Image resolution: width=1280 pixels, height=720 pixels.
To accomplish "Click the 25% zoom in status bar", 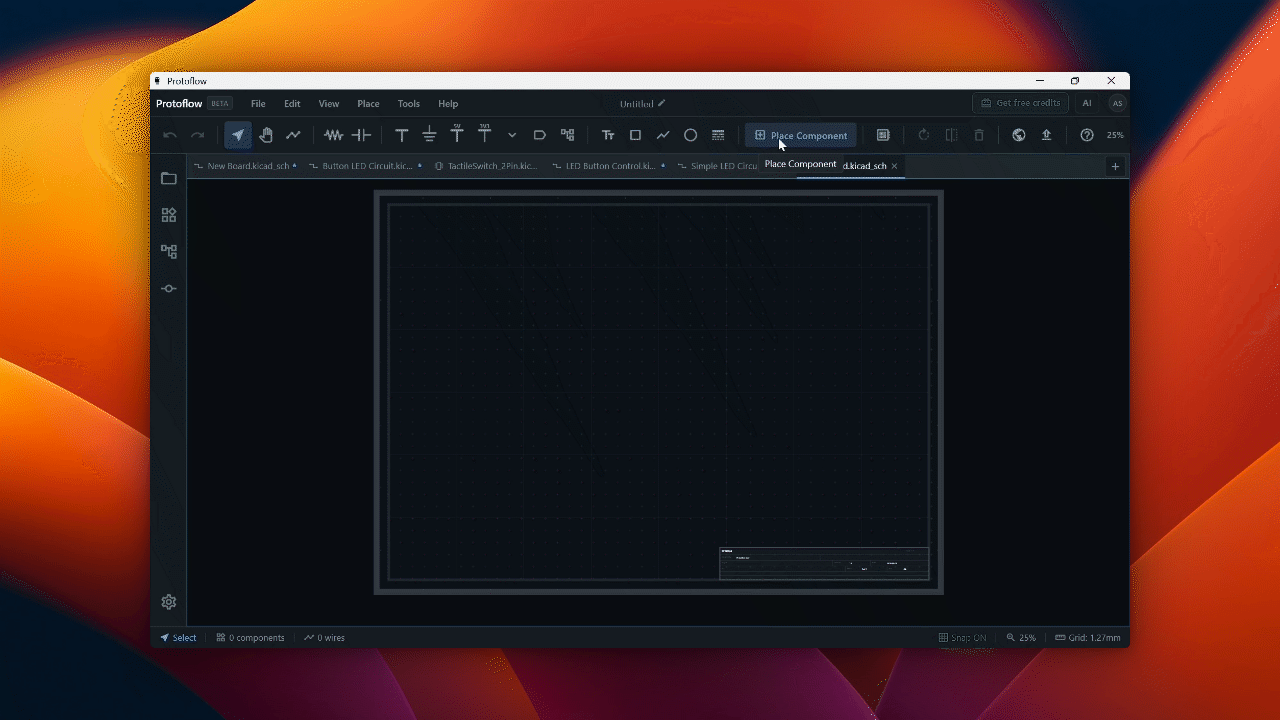I will [1021, 638].
